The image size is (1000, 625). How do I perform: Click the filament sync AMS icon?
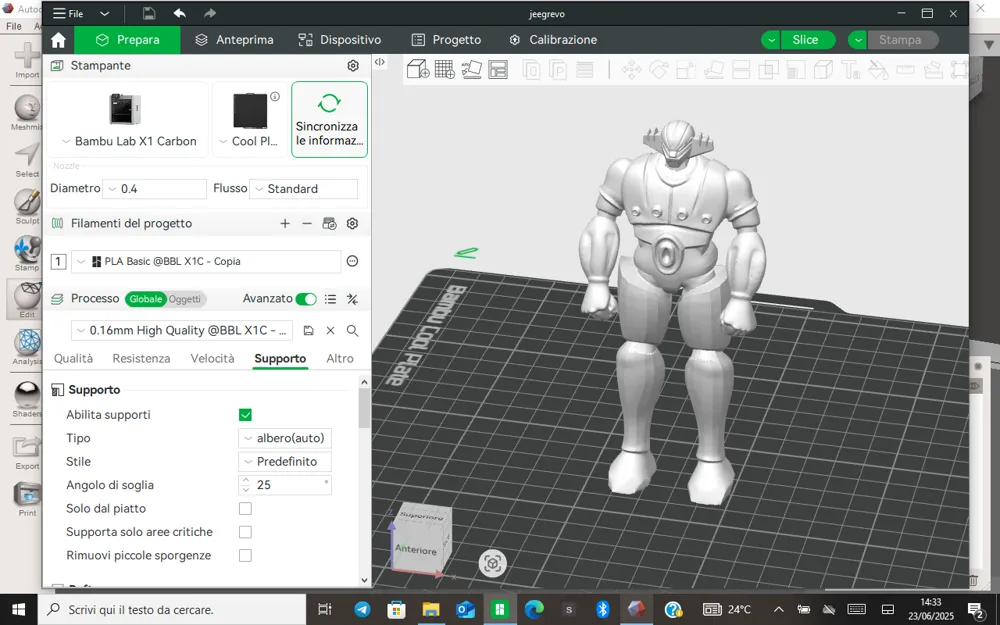tap(329, 223)
